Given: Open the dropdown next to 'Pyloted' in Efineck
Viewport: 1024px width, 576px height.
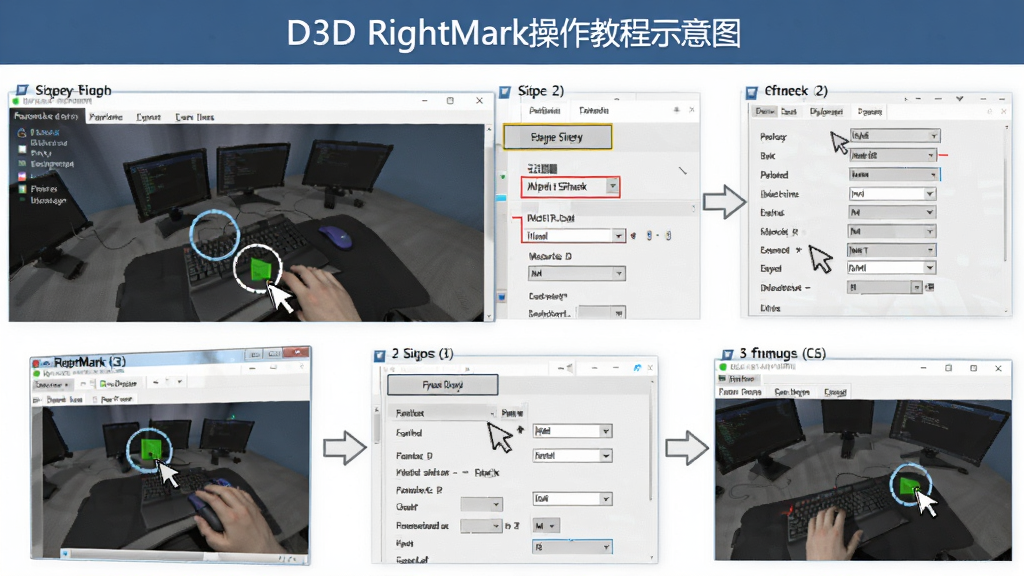Looking at the screenshot, I should 893,174.
